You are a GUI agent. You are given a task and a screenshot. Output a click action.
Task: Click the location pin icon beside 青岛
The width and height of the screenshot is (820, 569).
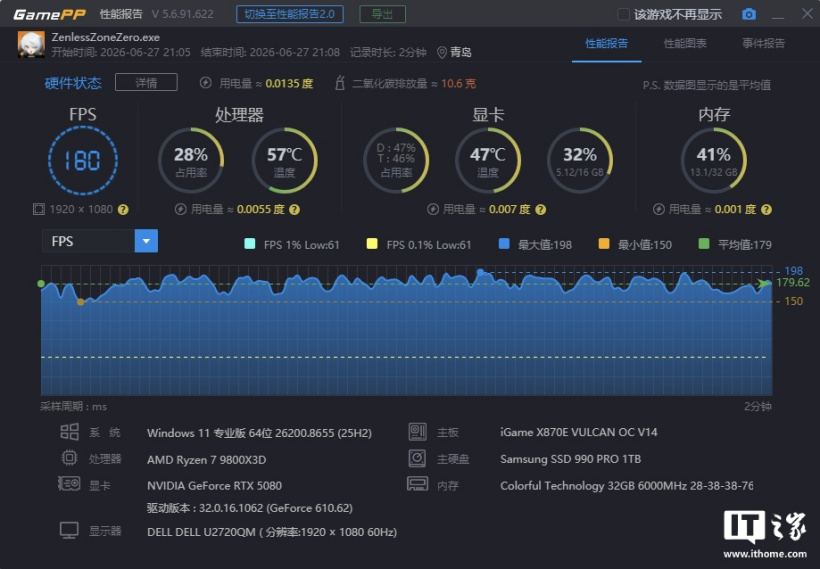click(441, 52)
